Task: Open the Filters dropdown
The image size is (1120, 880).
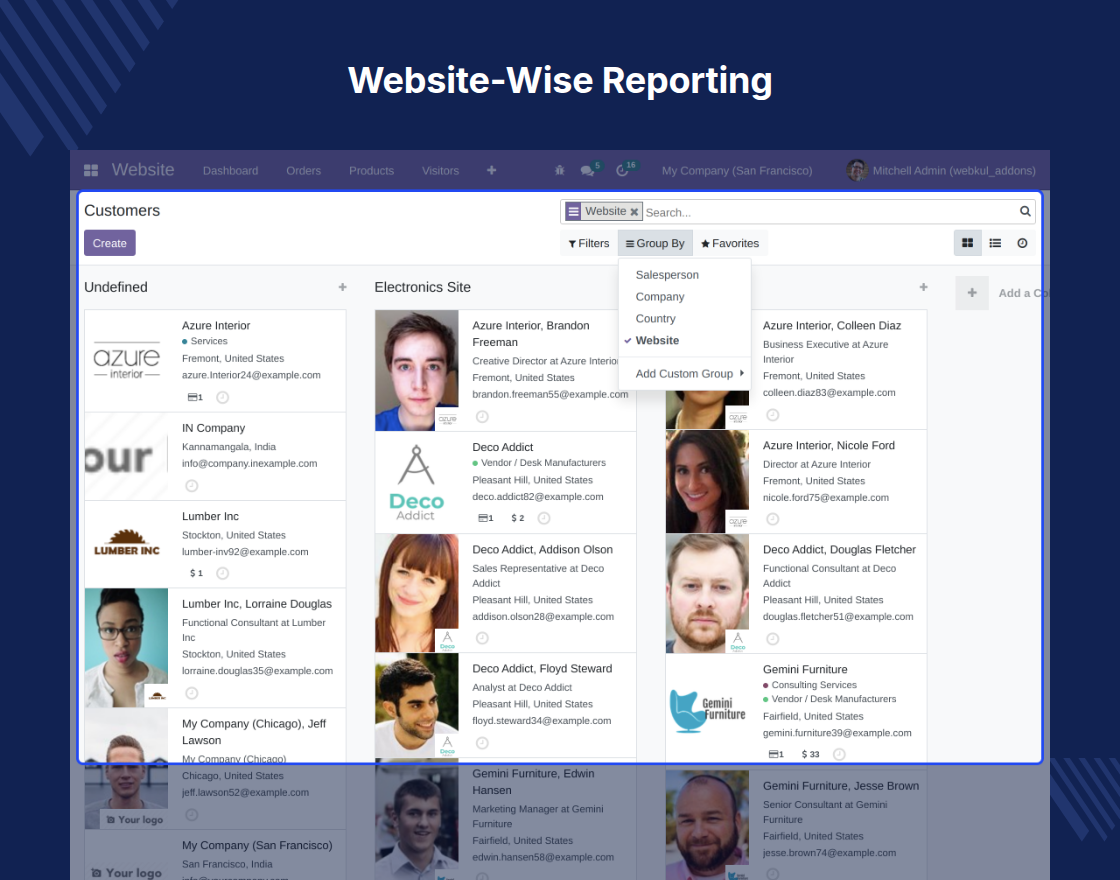Action: point(589,243)
